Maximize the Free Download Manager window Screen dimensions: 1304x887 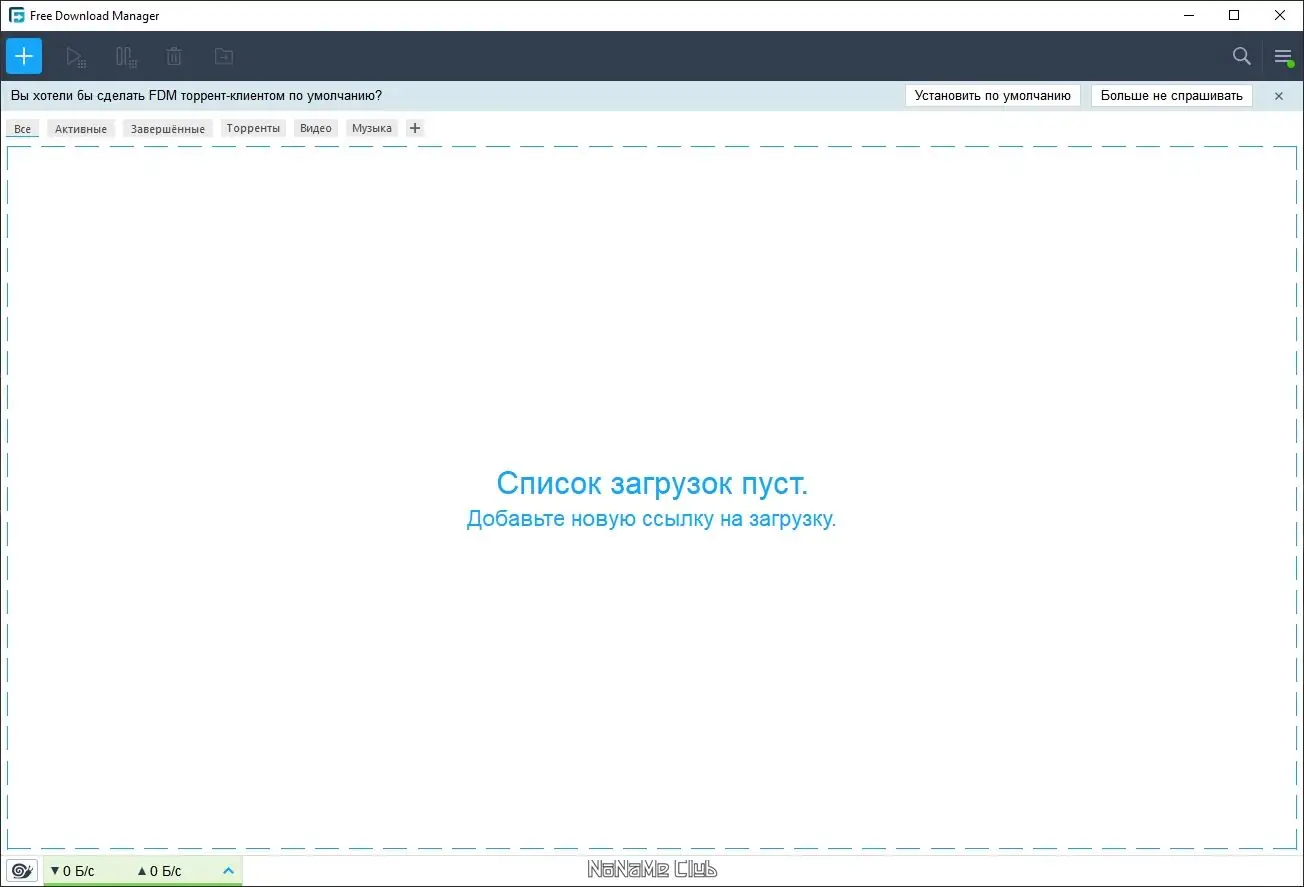[x=1234, y=15]
